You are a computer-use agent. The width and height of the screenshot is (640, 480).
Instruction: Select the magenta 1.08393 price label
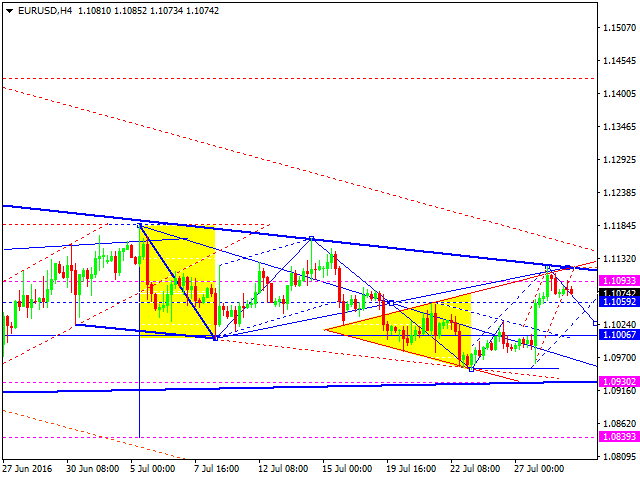pyautogui.click(x=619, y=437)
